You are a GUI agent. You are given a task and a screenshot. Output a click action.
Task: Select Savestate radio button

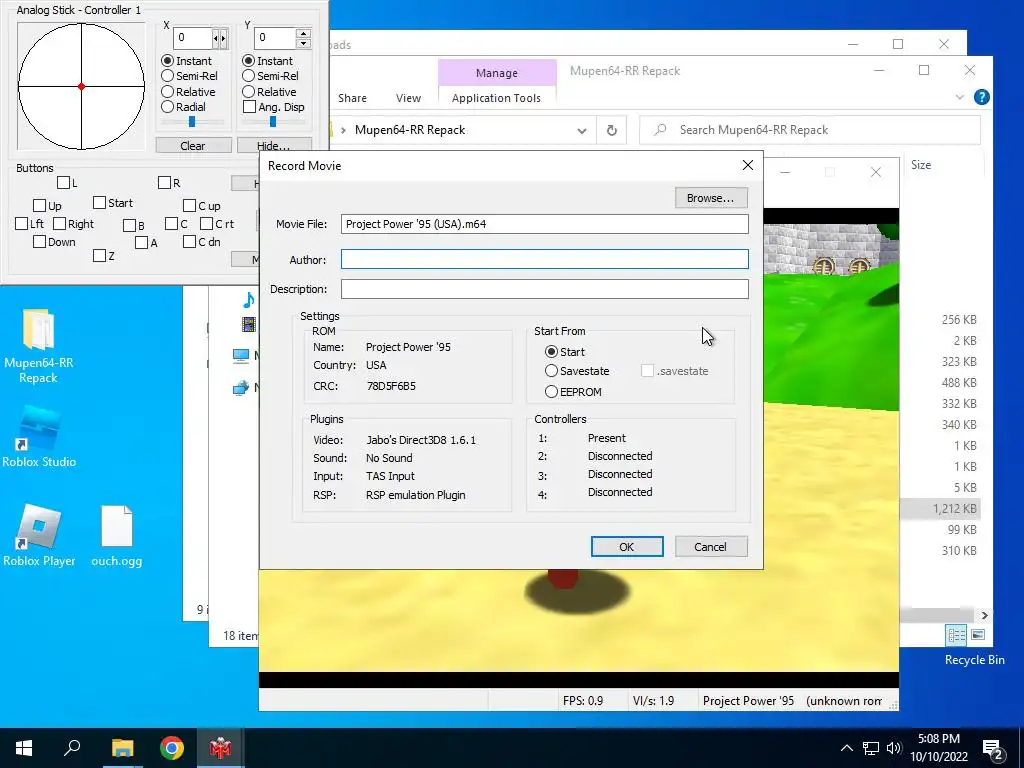click(552, 371)
